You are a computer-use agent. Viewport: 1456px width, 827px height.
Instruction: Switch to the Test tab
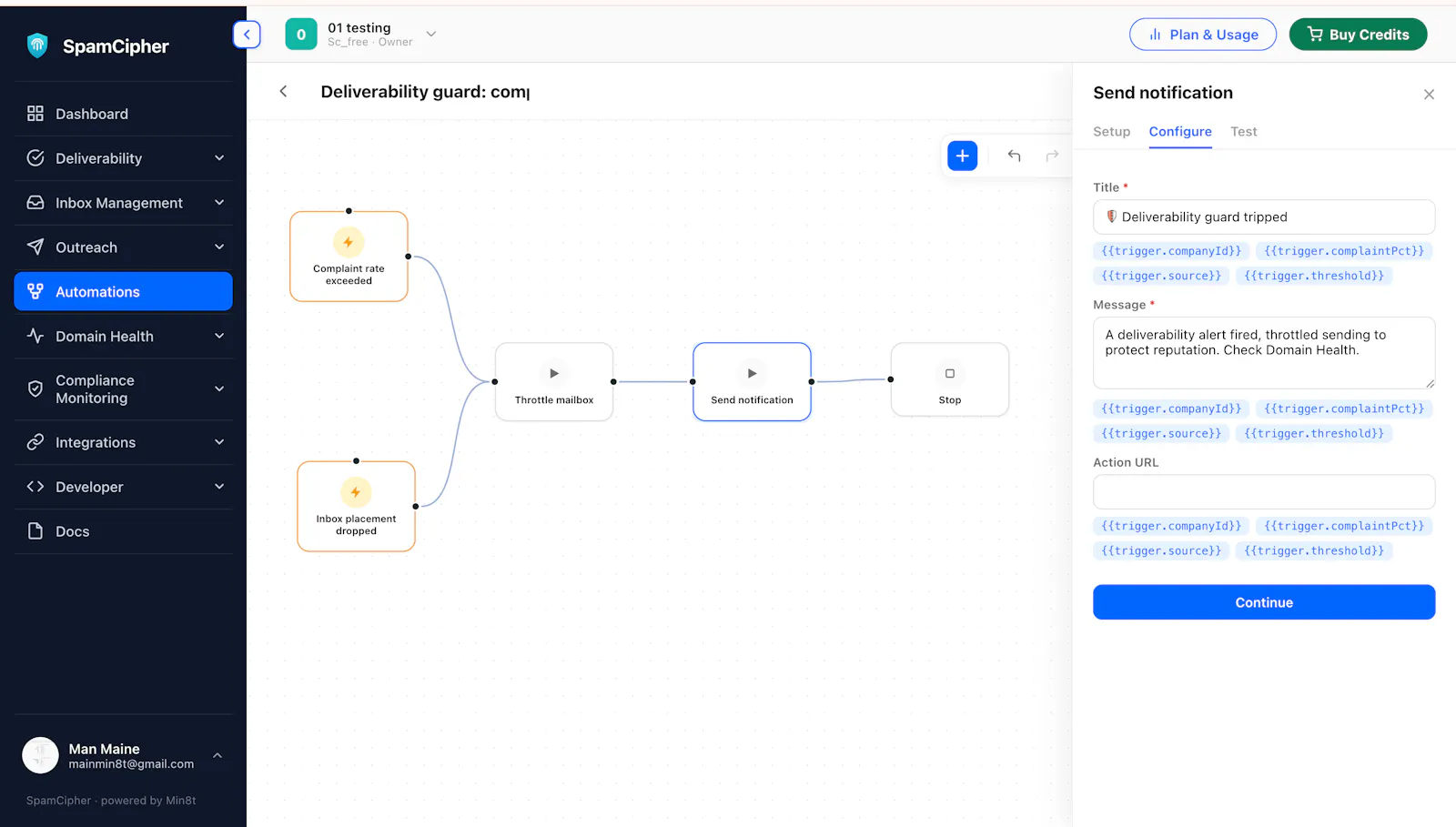(1243, 132)
